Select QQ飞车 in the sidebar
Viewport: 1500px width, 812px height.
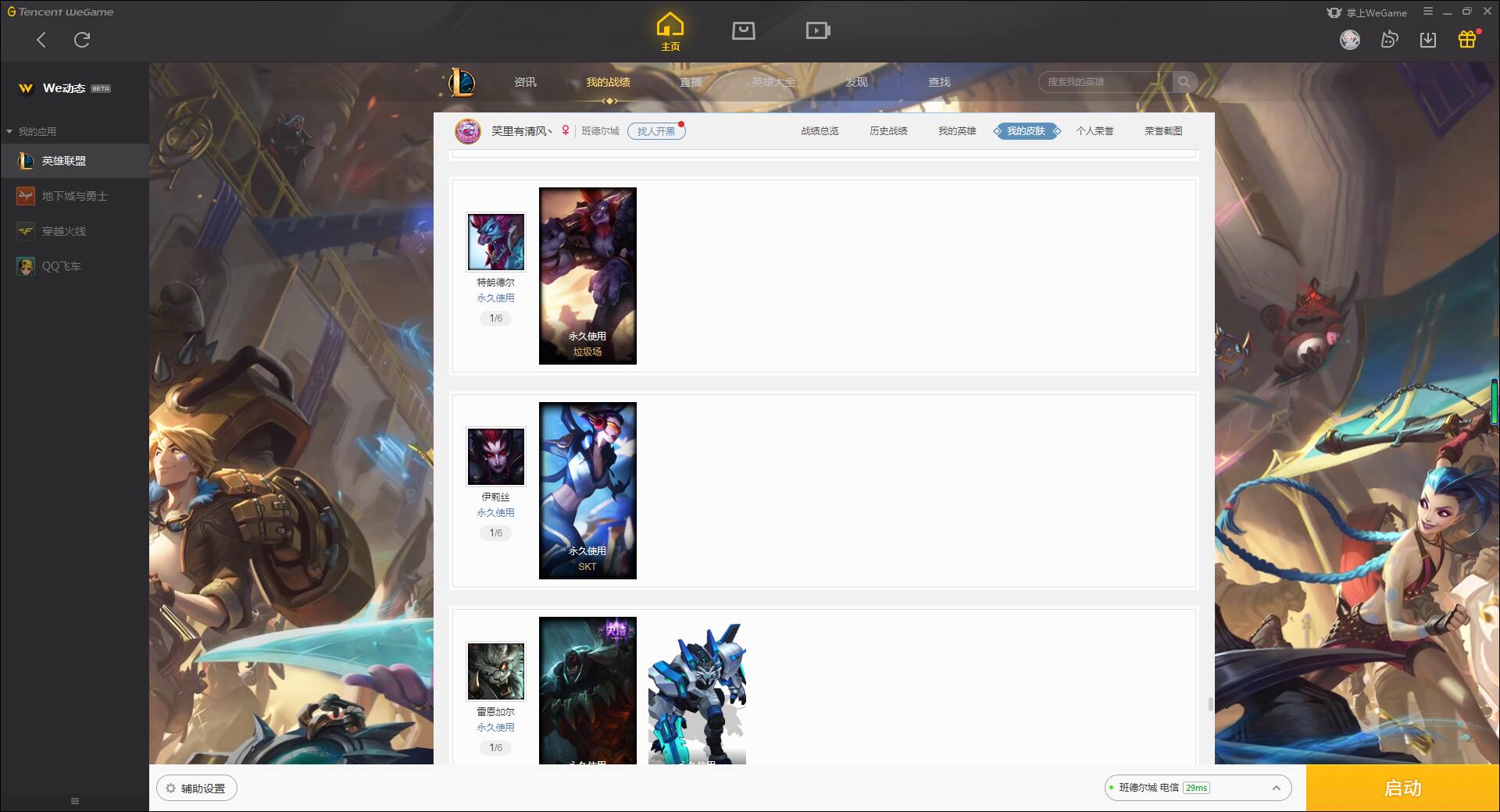(x=74, y=266)
